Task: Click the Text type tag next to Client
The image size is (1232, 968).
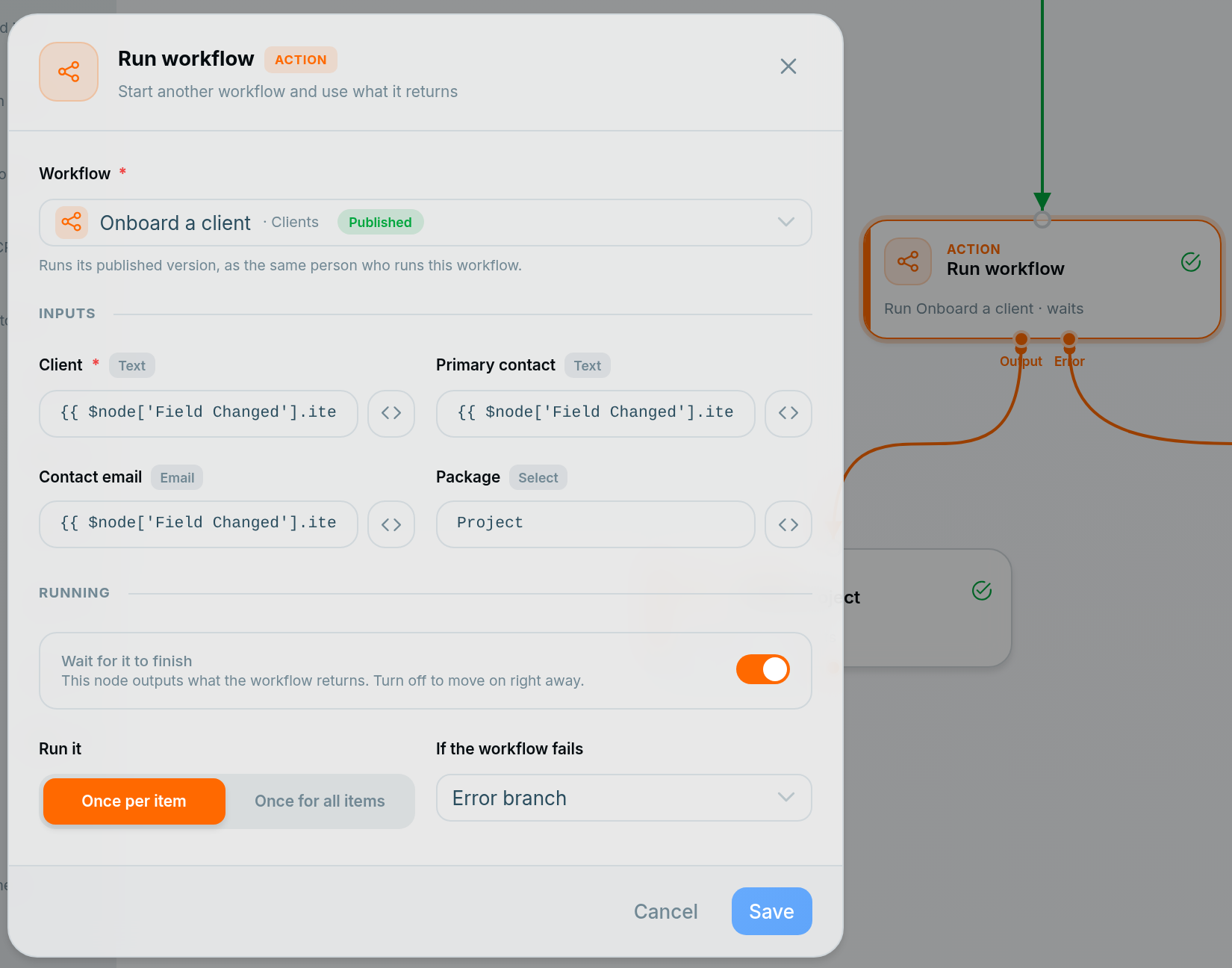Action: pyautogui.click(x=132, y=366)
